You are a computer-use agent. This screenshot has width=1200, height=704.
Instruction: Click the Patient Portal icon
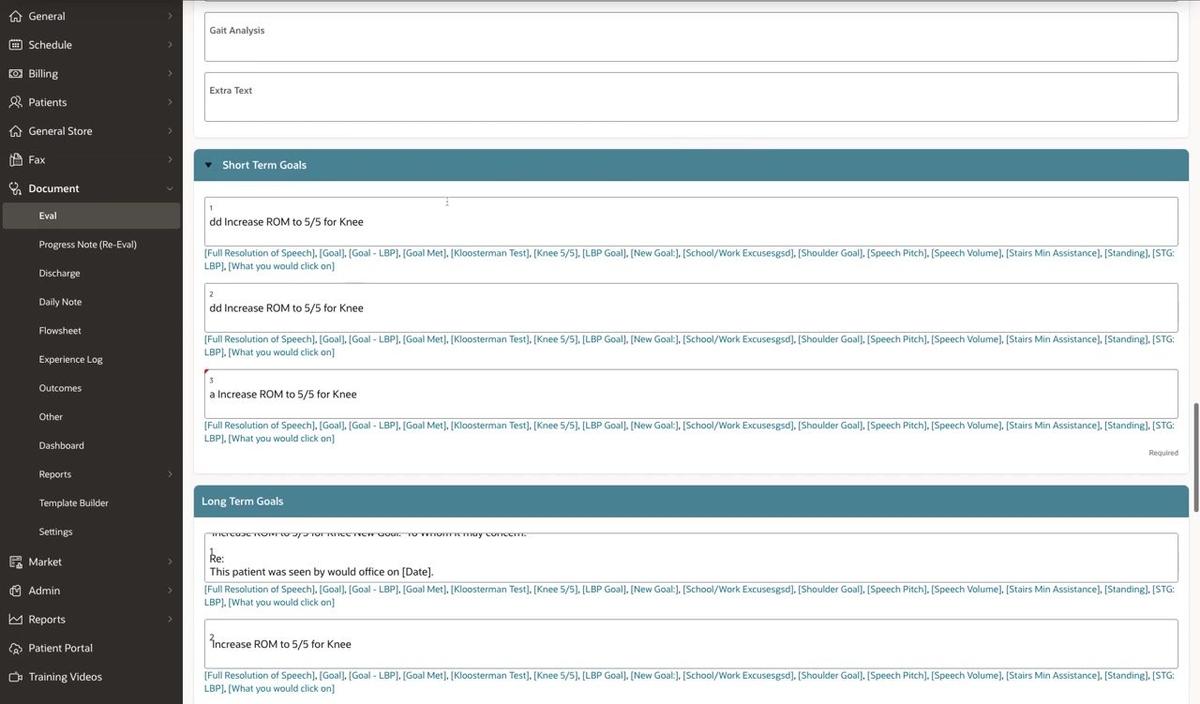tap(15, 648)
